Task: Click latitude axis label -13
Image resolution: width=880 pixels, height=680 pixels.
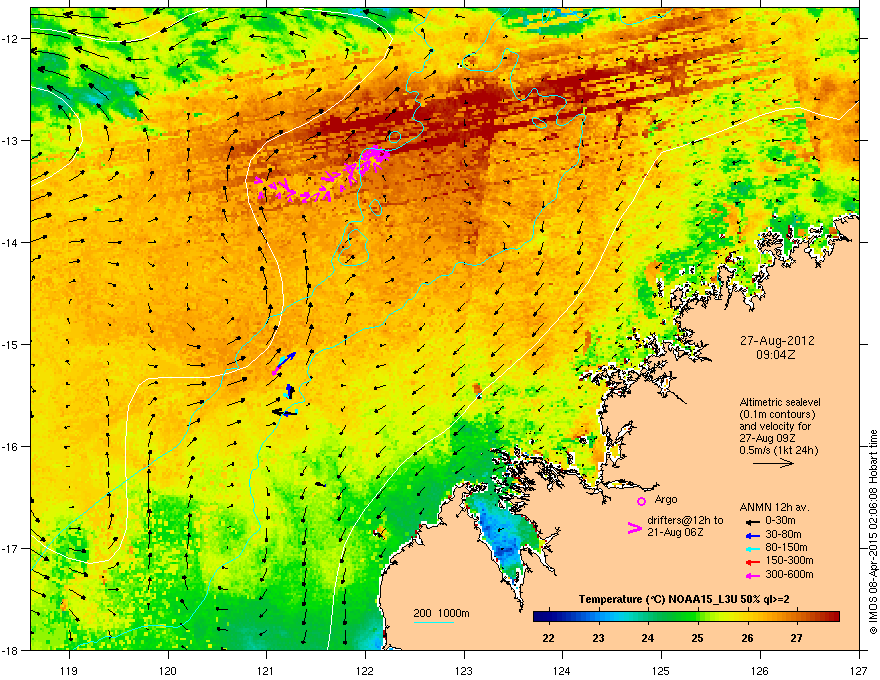Action: [10, 140]
